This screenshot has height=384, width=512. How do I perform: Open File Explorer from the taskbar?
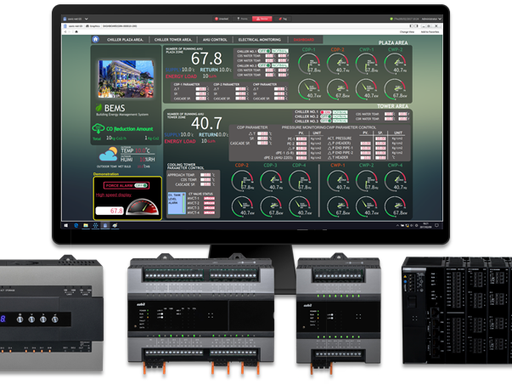coord(86,226)
